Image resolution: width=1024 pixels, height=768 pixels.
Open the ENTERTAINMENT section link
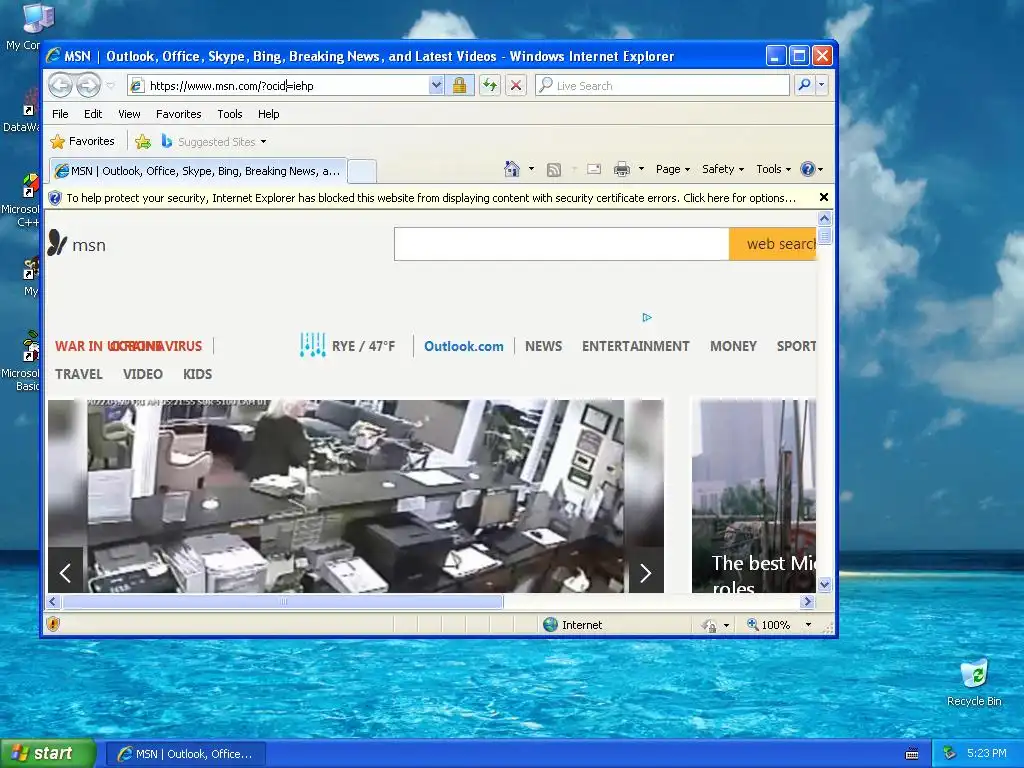(x=635, y=346)
